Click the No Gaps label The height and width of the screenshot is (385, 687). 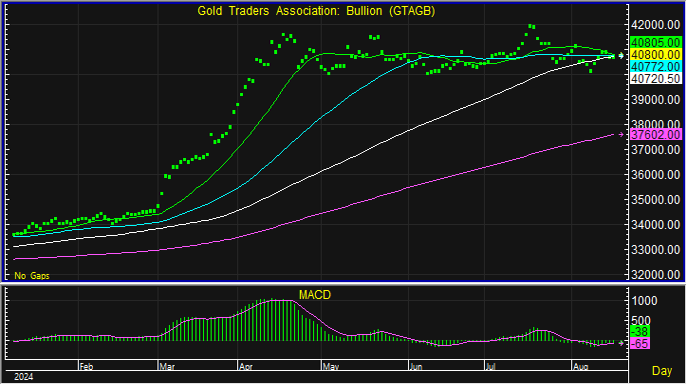click(32, 276)
